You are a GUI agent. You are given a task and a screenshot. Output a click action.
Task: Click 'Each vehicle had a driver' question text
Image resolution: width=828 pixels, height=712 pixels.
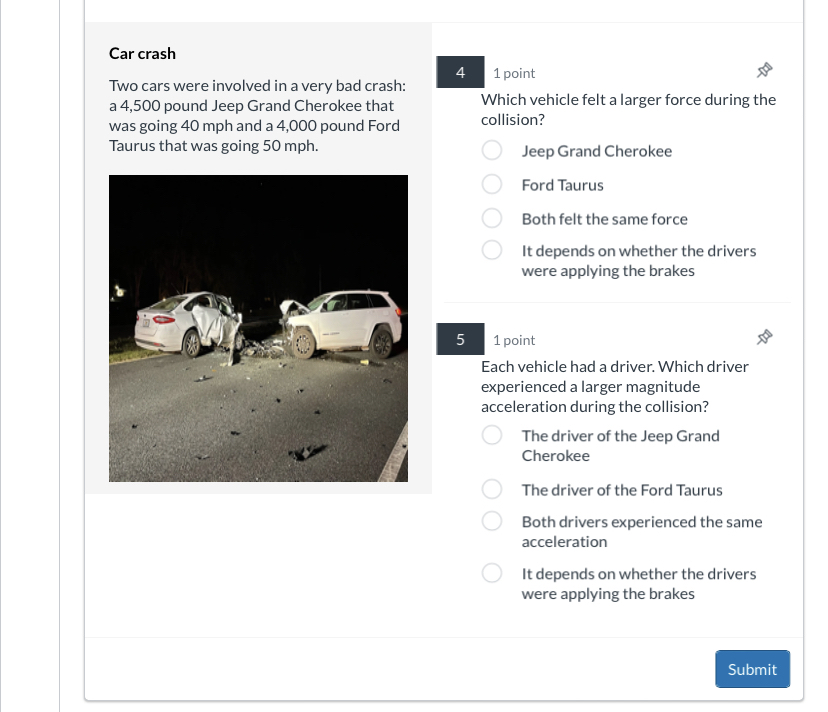pos(615,387)
